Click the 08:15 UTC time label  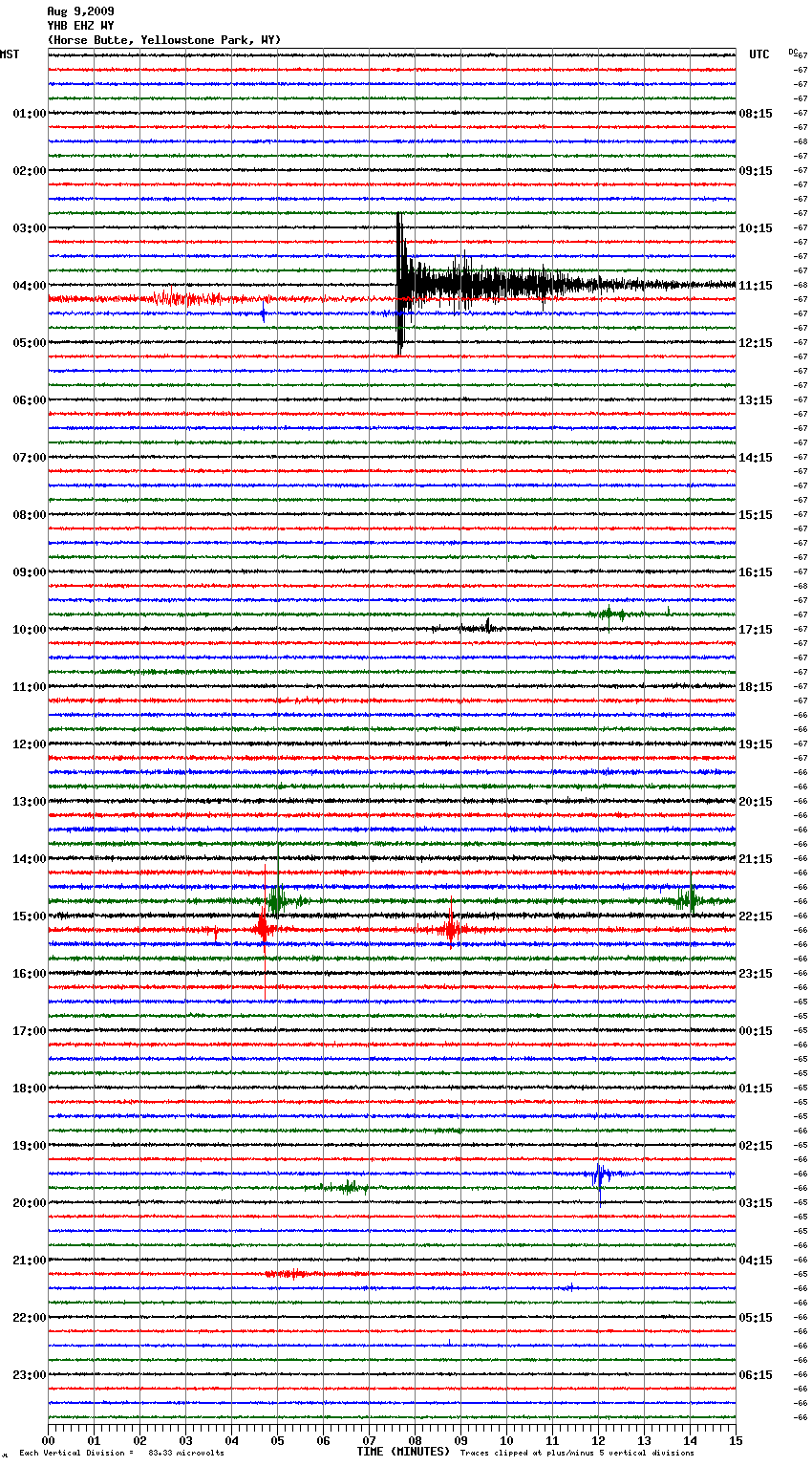click(756, 114)
